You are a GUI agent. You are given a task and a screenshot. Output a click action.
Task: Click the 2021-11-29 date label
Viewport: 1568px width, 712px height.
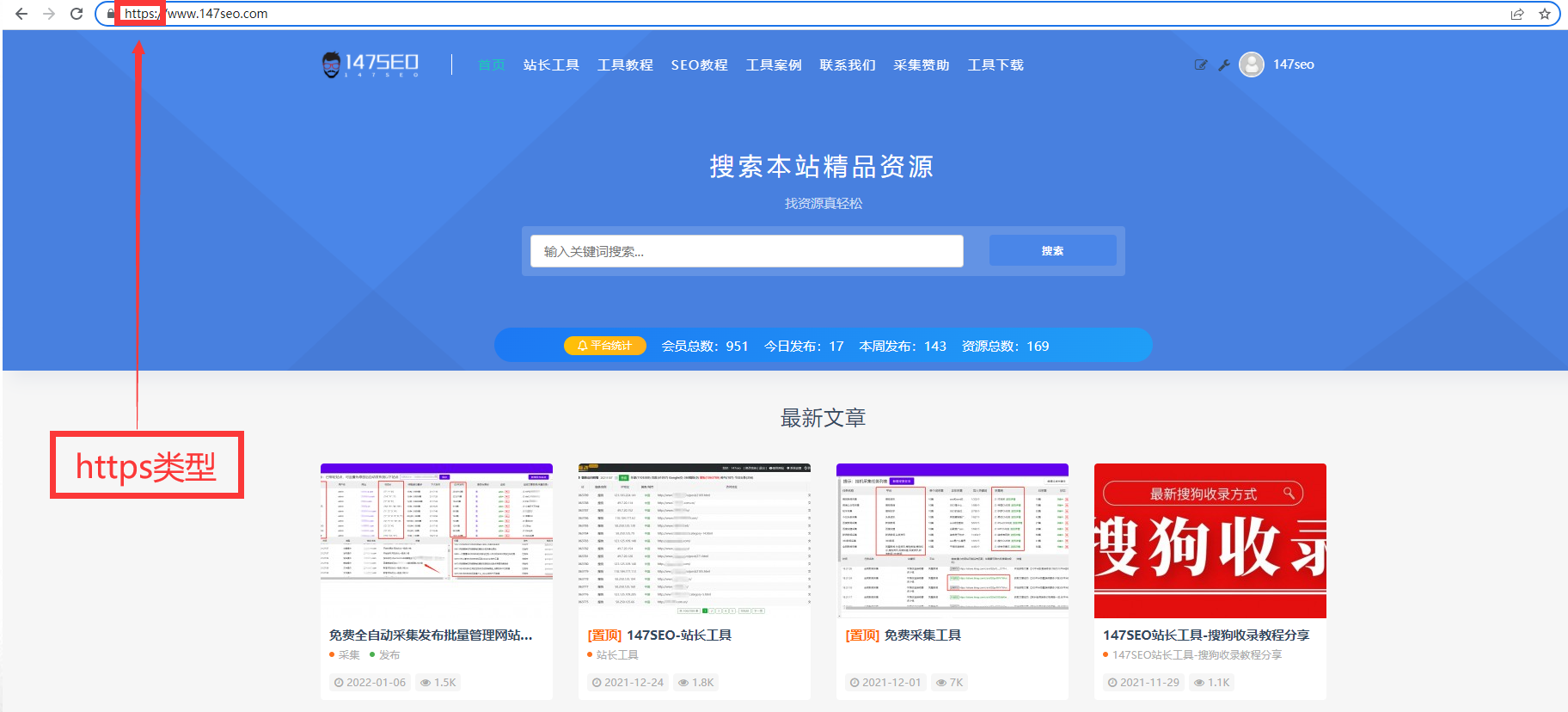pyautogui.click(x=1143, y=683)
